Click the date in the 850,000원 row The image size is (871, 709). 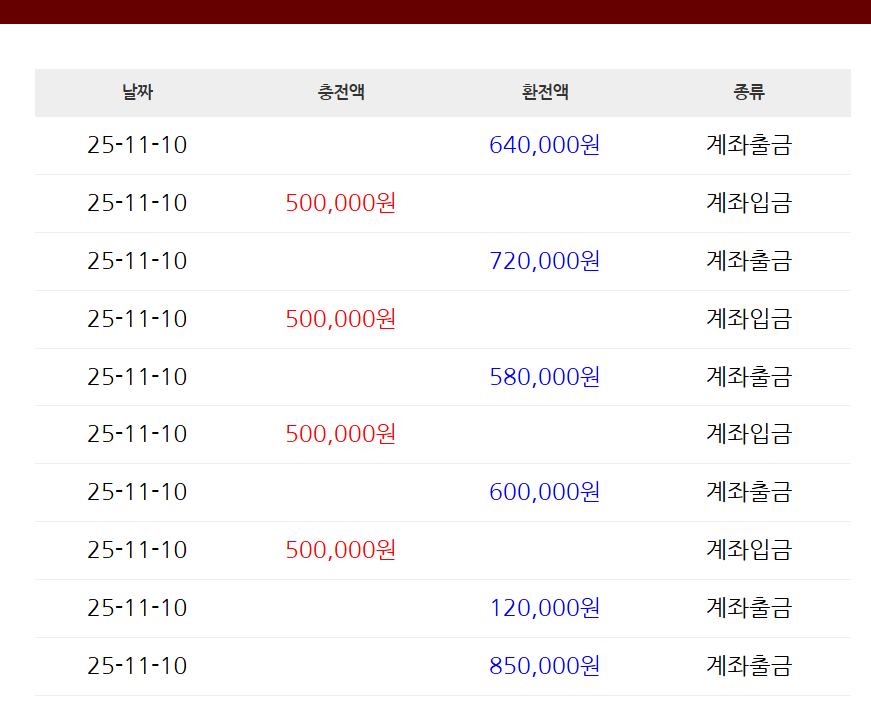pos(137,666)
